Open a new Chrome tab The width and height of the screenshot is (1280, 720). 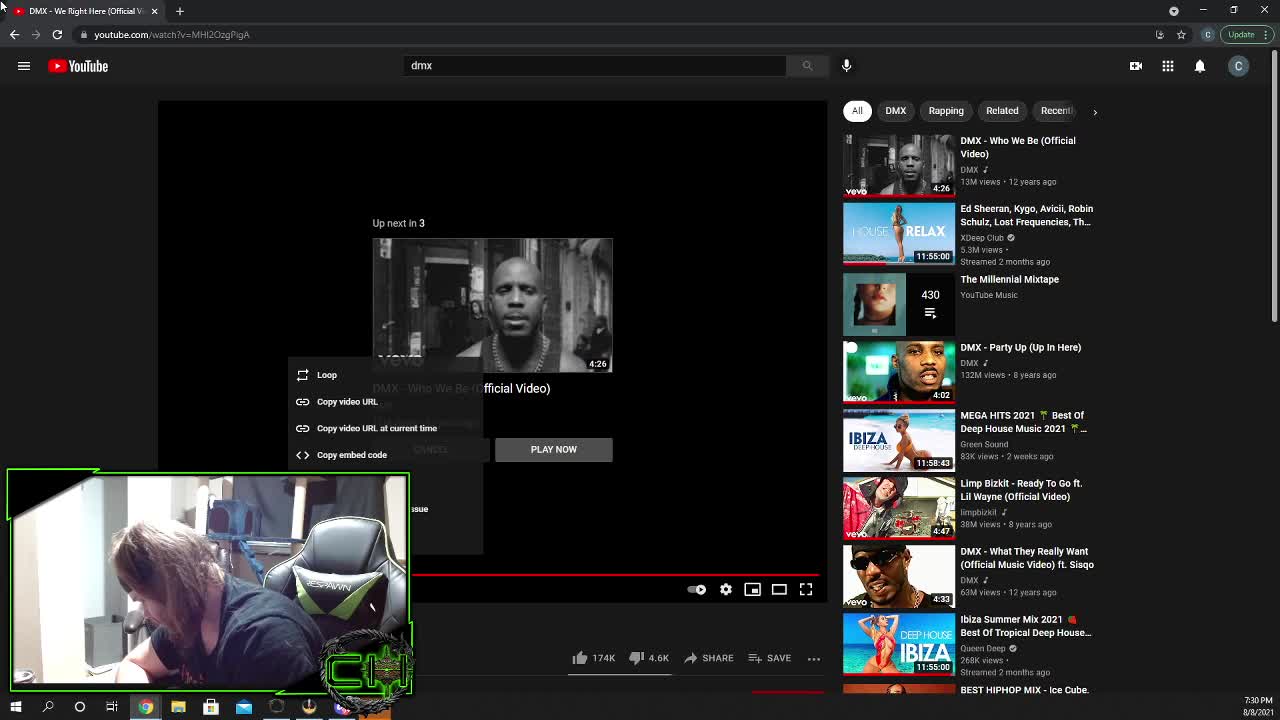(180, 11)
